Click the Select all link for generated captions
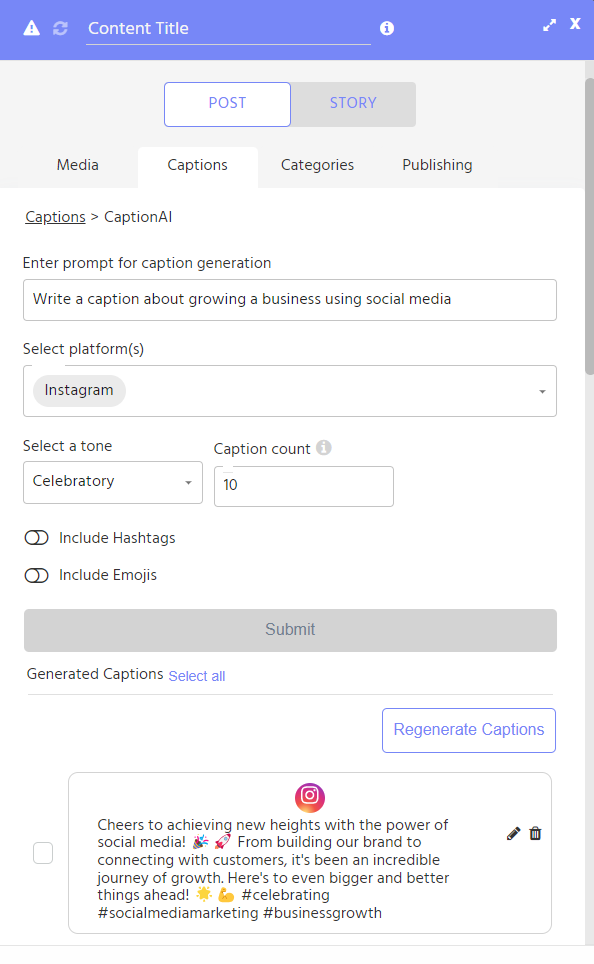 [196, 676]
